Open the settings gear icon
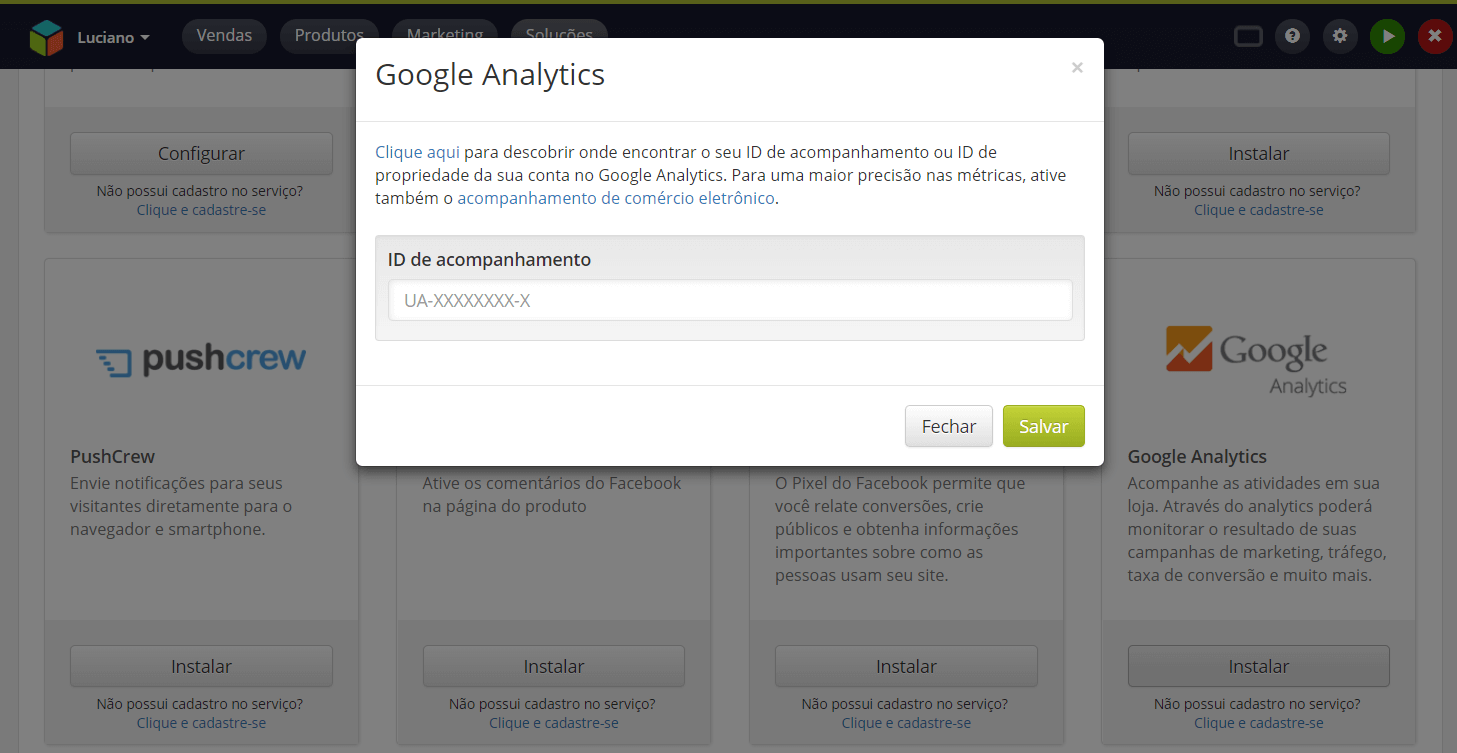This screenshot has width=1457, height=753. click(x=1340, y=36)
